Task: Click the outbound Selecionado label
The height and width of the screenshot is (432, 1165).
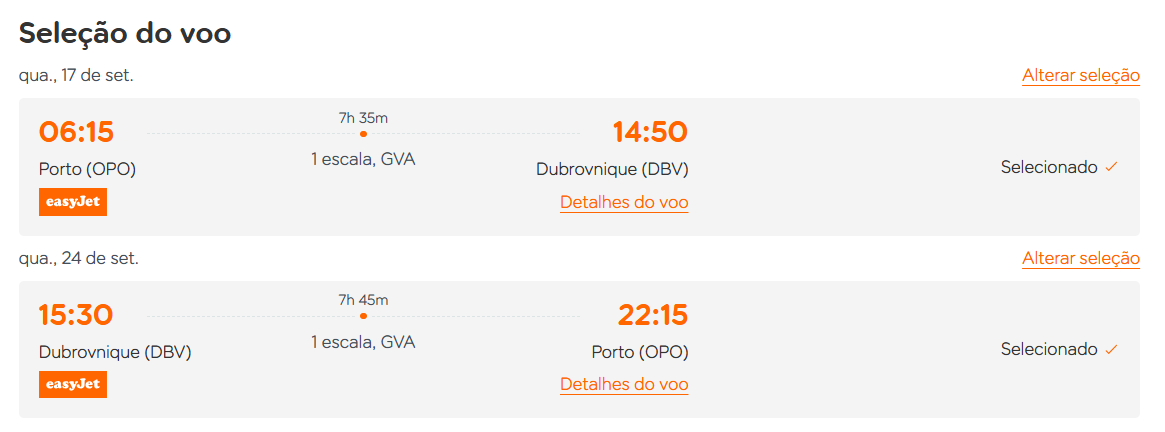Action: pyautogui.click(x=1049, y=167)
